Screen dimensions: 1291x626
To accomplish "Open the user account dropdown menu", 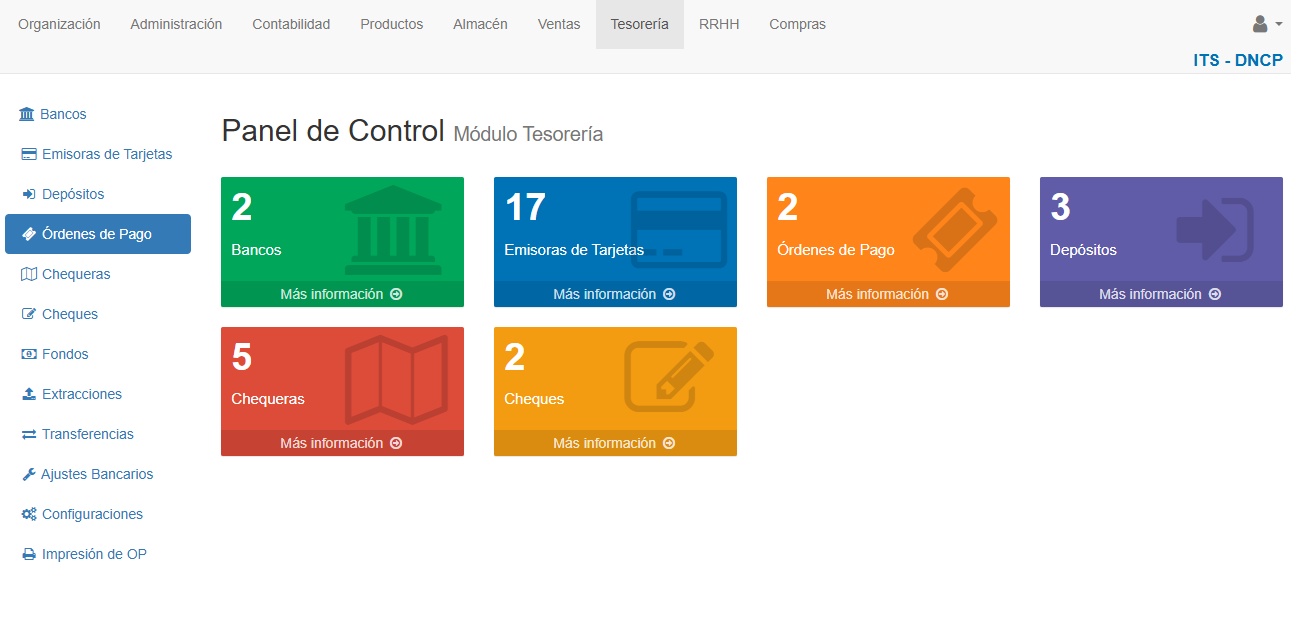I will pyautogui.click(x=1266, y=24).
